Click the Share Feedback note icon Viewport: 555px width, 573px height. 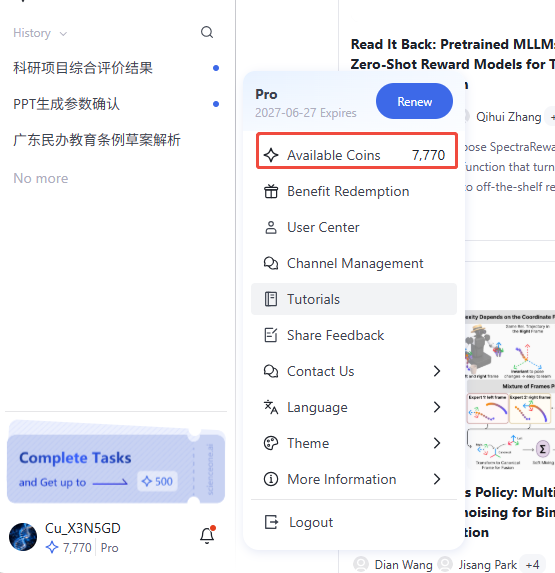tap(271, 335)
